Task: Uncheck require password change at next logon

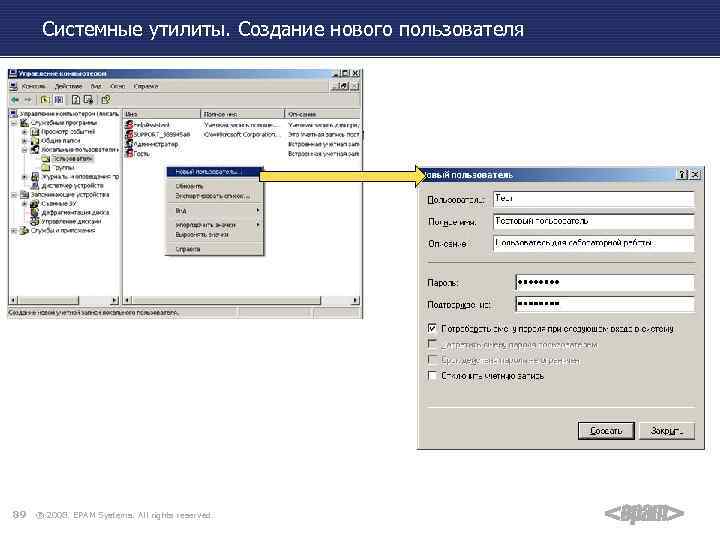Action: pyautogui.click(x=432, y=328)
